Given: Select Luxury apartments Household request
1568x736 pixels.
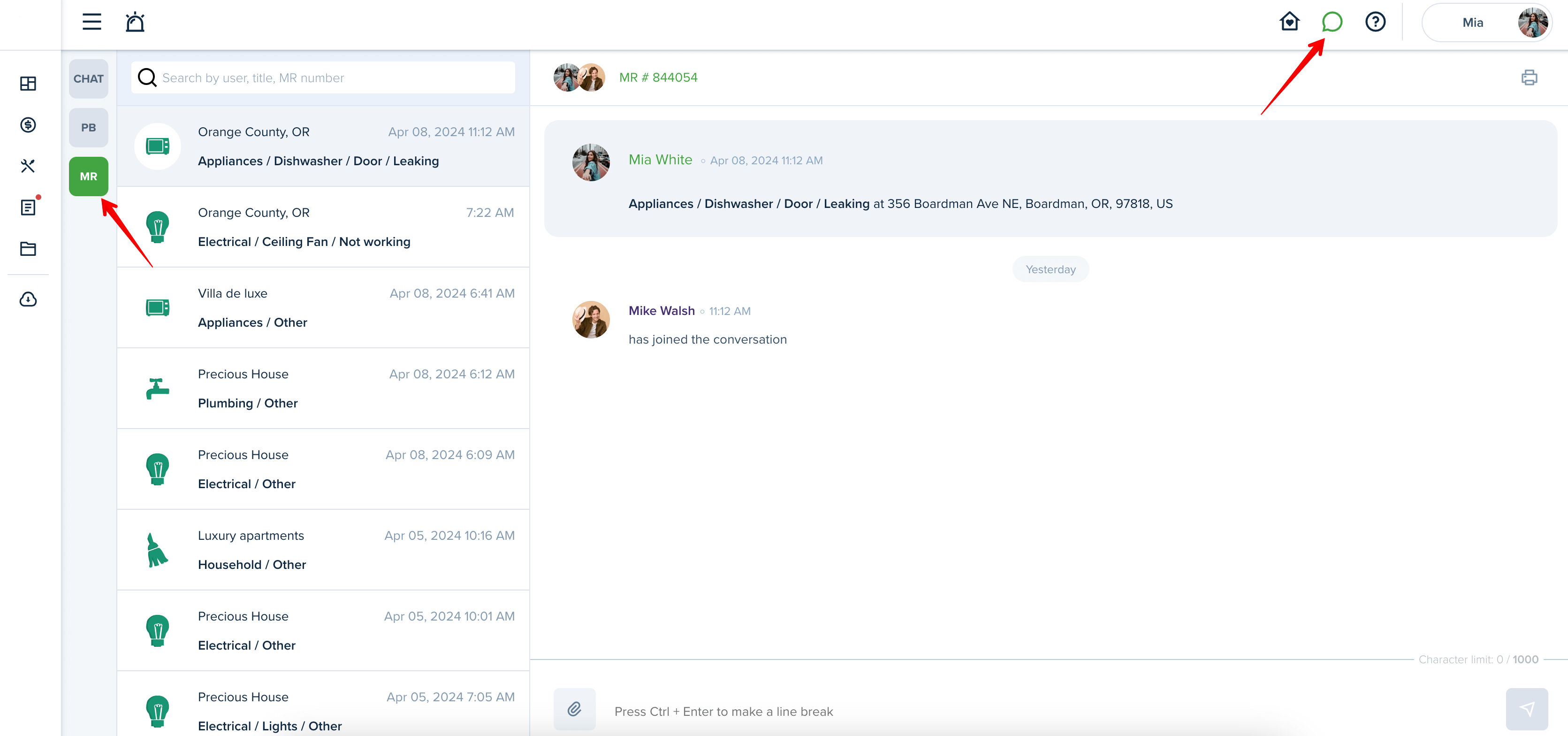Looking at the screenshot, I should coord(323,550).
